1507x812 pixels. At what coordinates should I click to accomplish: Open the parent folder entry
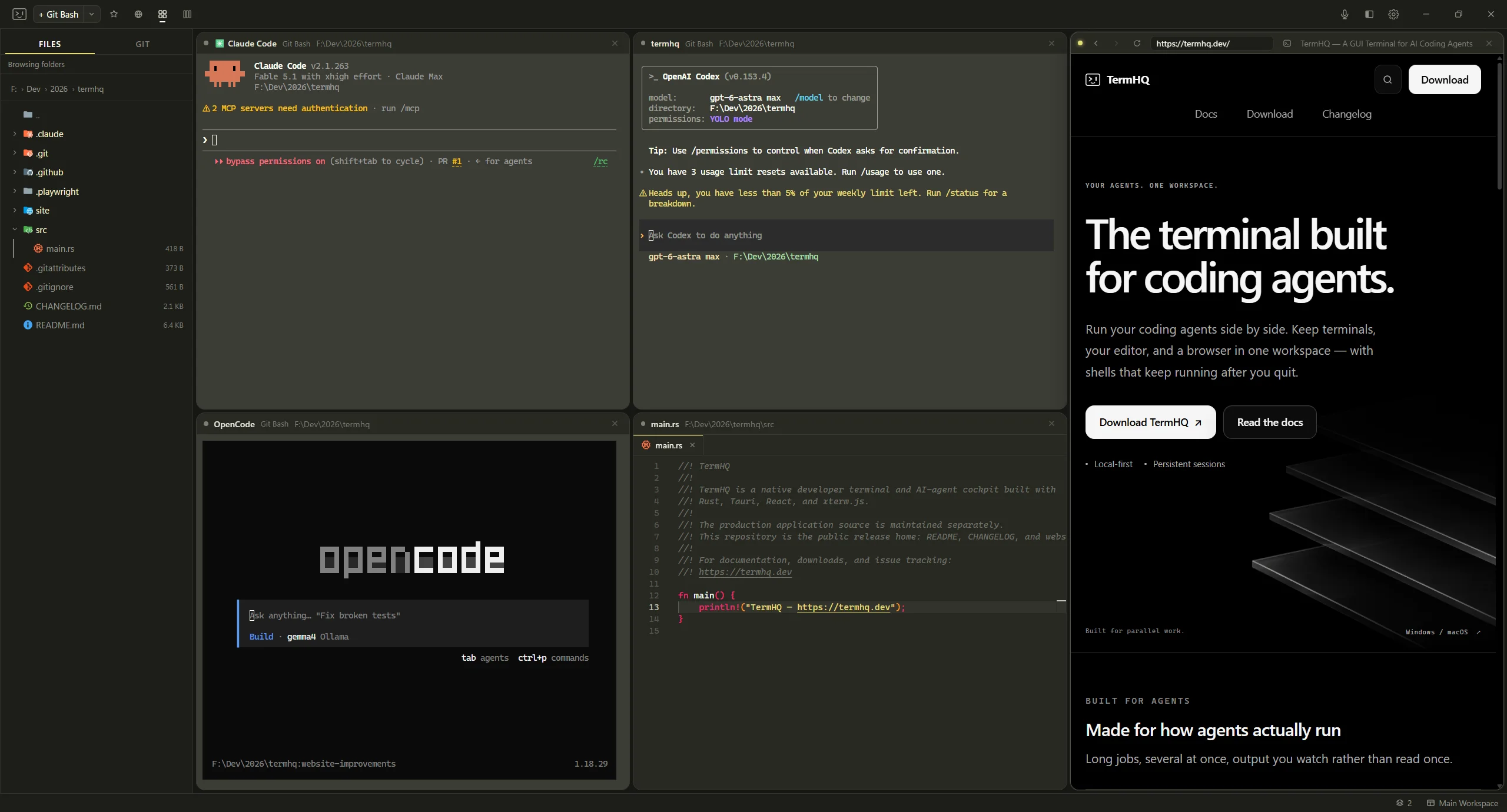point(32,115)
